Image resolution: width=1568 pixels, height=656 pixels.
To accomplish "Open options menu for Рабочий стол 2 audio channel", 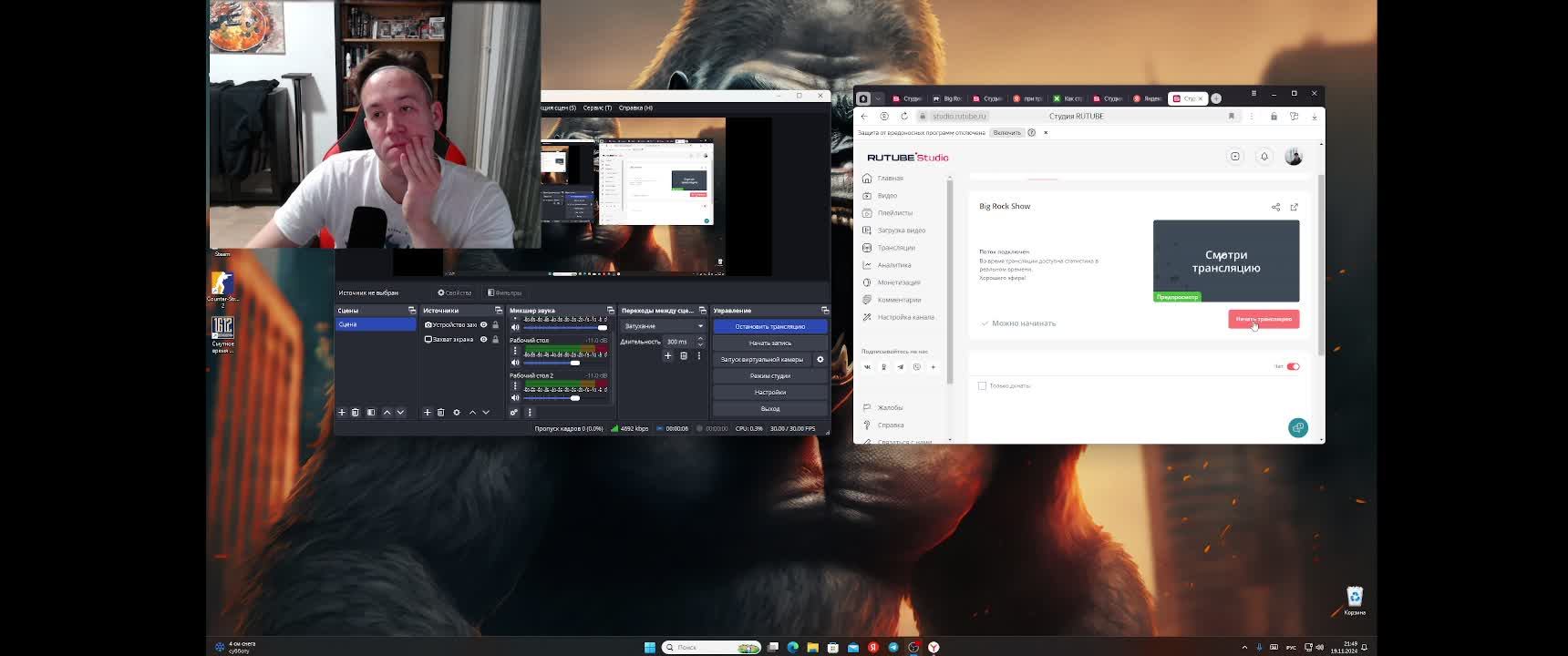I will (x=515, y=386).
